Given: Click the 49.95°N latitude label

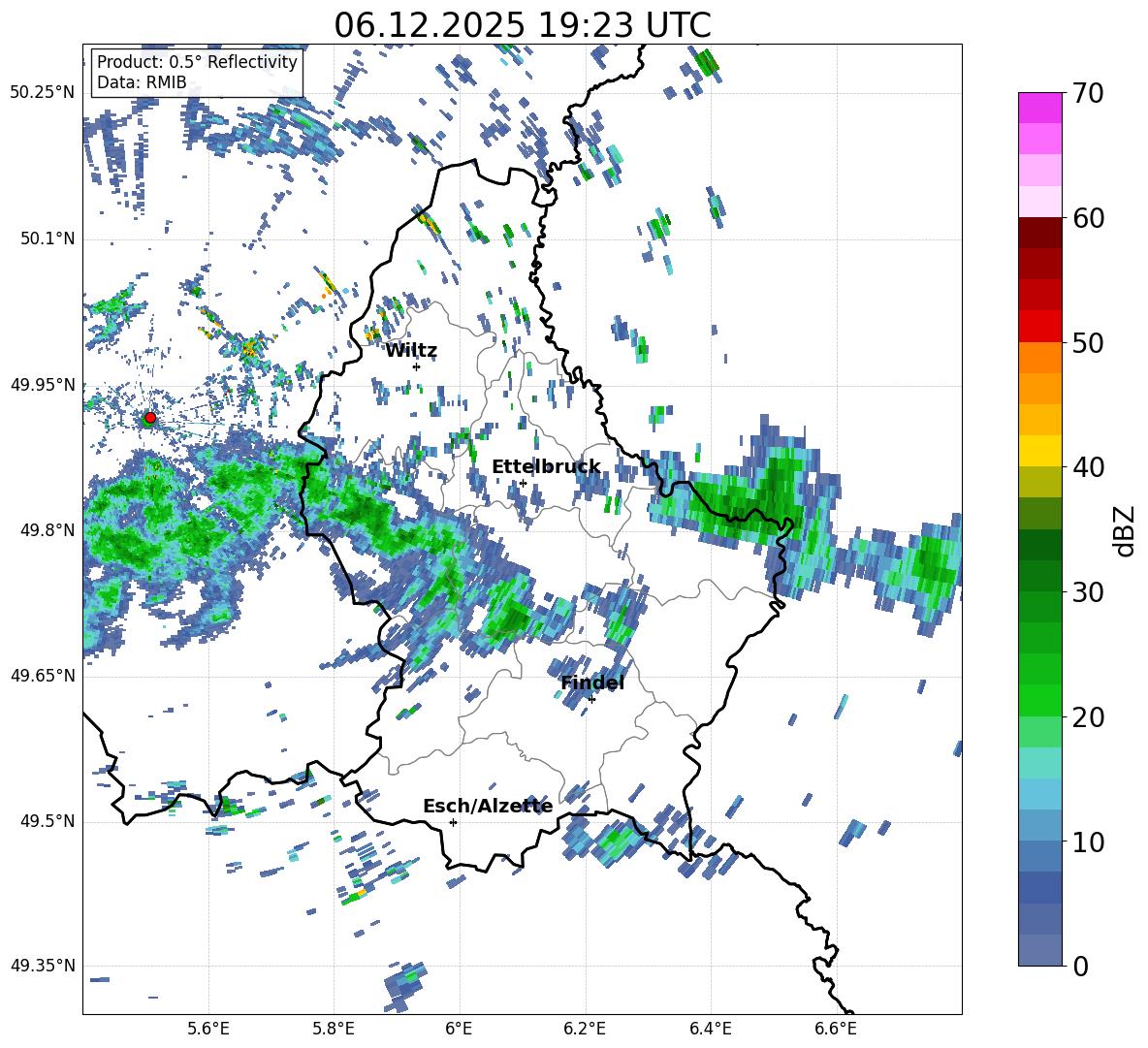Looking at the screenshot, I should pyautogui.click(x=43, y=385).
